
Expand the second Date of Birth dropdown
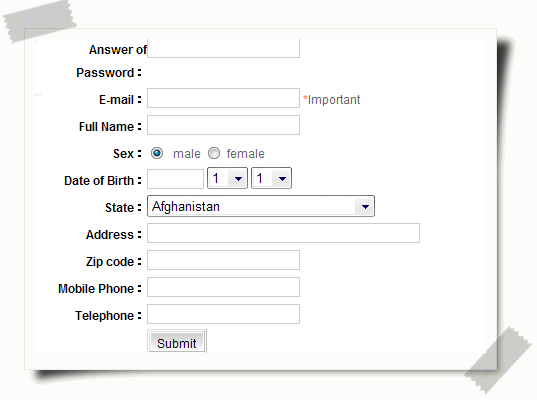coord(272,178)
